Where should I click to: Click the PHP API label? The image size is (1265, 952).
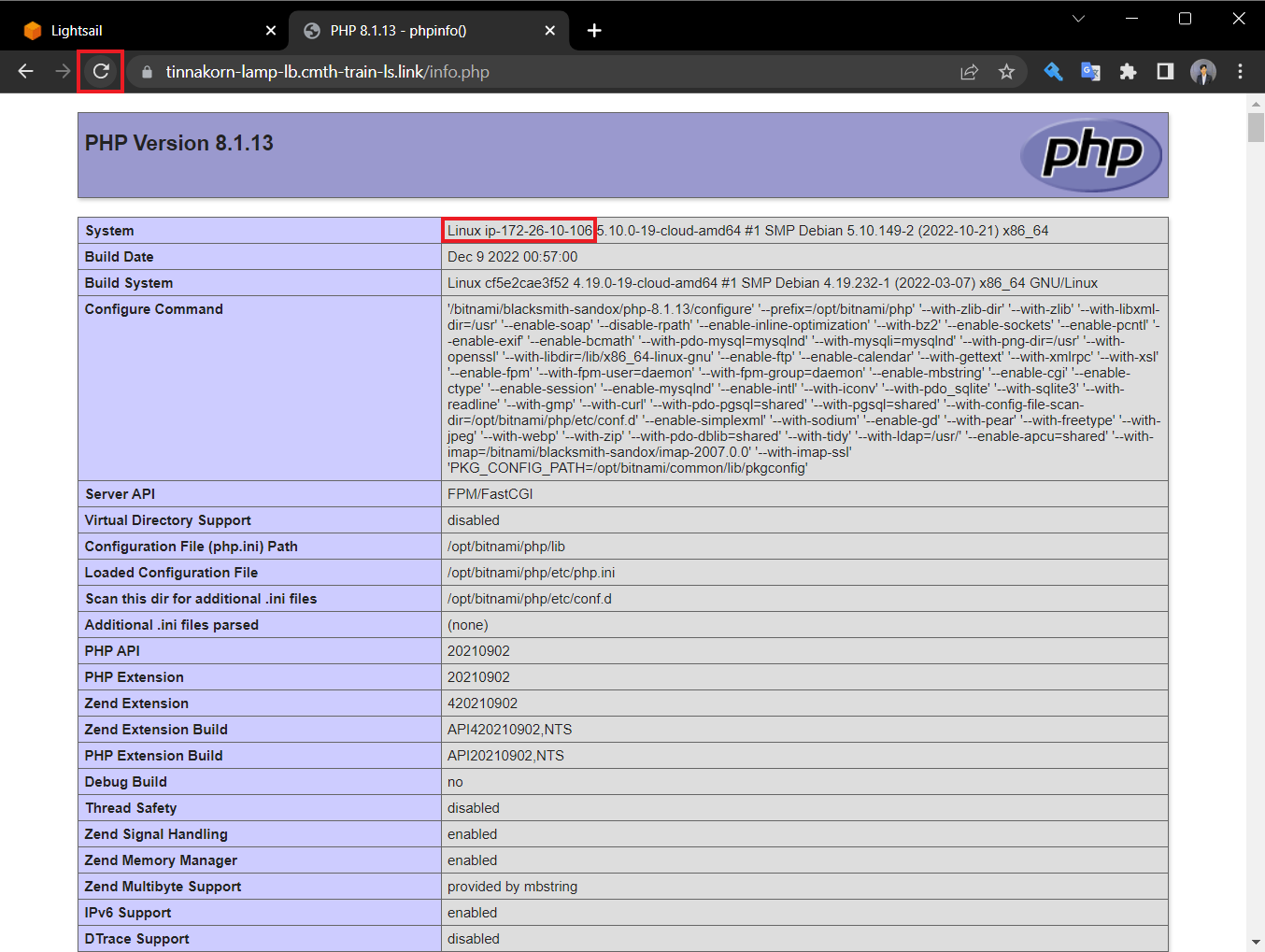click(x=112, y=651)
